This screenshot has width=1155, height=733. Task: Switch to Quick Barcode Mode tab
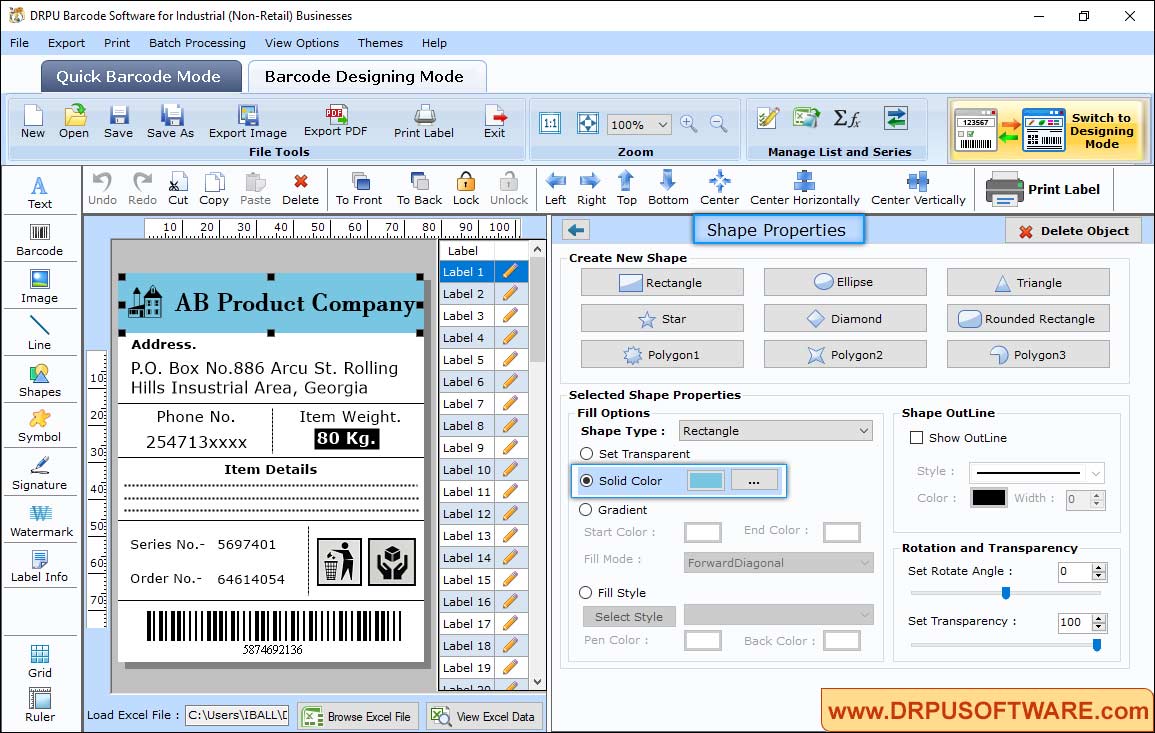point(141,77)
